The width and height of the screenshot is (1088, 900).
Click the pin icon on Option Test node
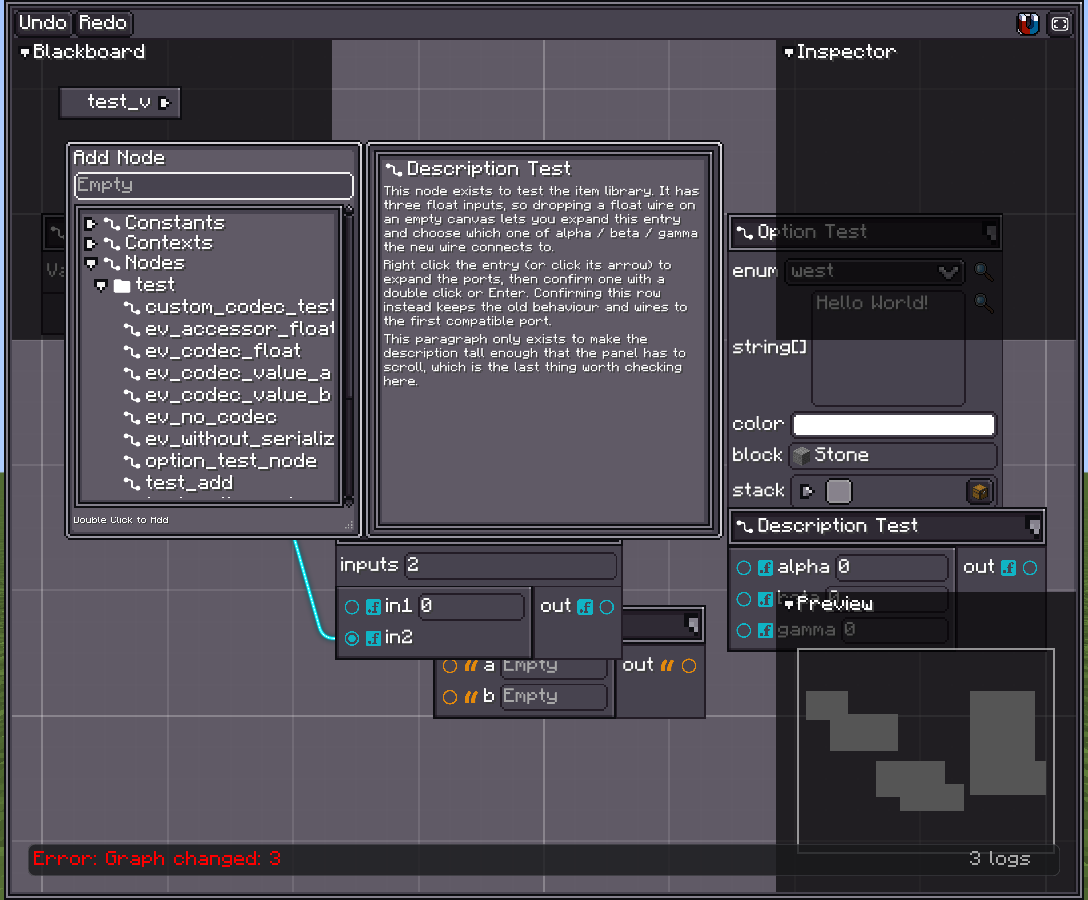[991, 232]
